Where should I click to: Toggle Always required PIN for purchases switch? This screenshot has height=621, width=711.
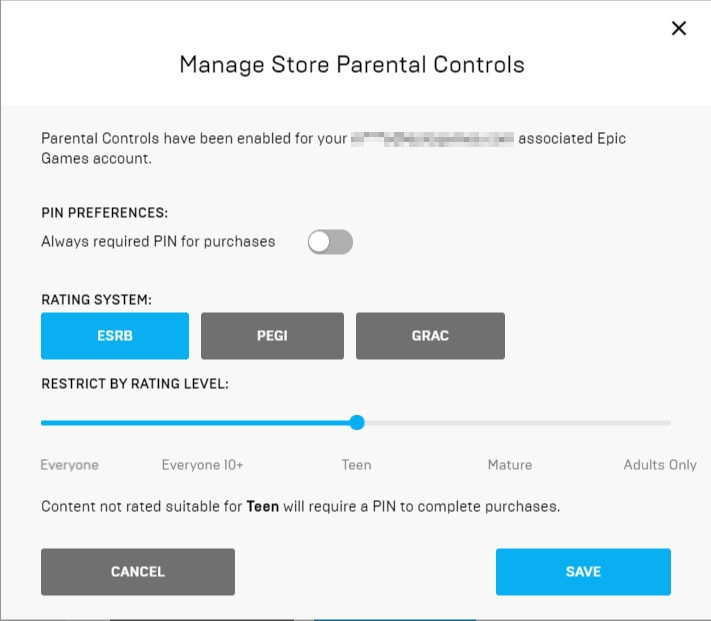(330, 242)
